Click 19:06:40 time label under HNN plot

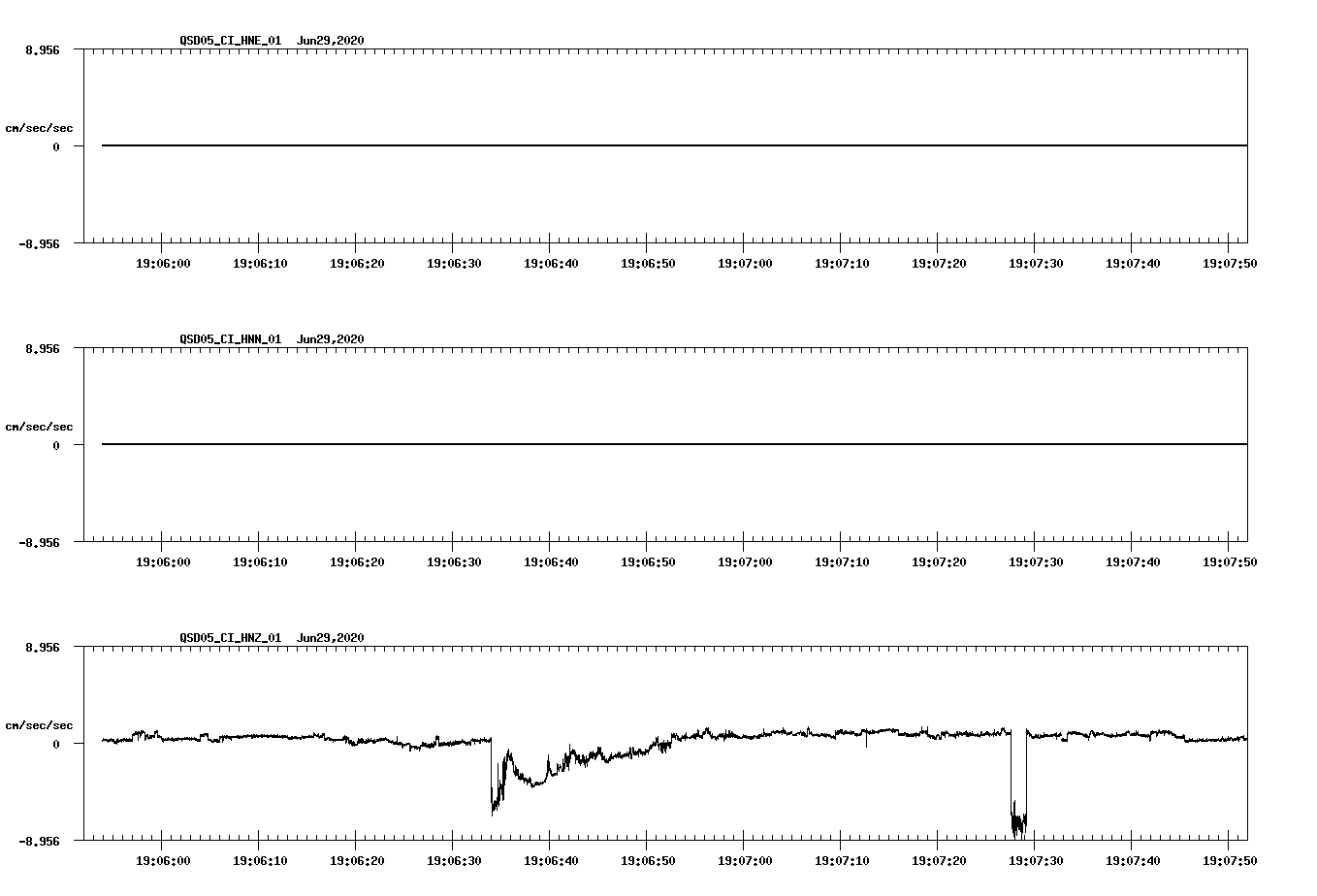pos(551,562)
